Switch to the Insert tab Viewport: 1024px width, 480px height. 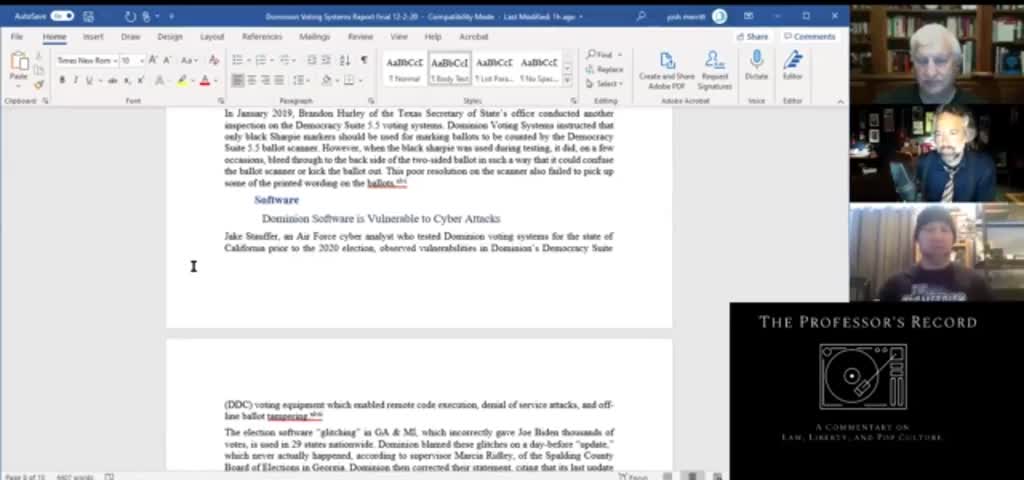(x=93, y=37)
